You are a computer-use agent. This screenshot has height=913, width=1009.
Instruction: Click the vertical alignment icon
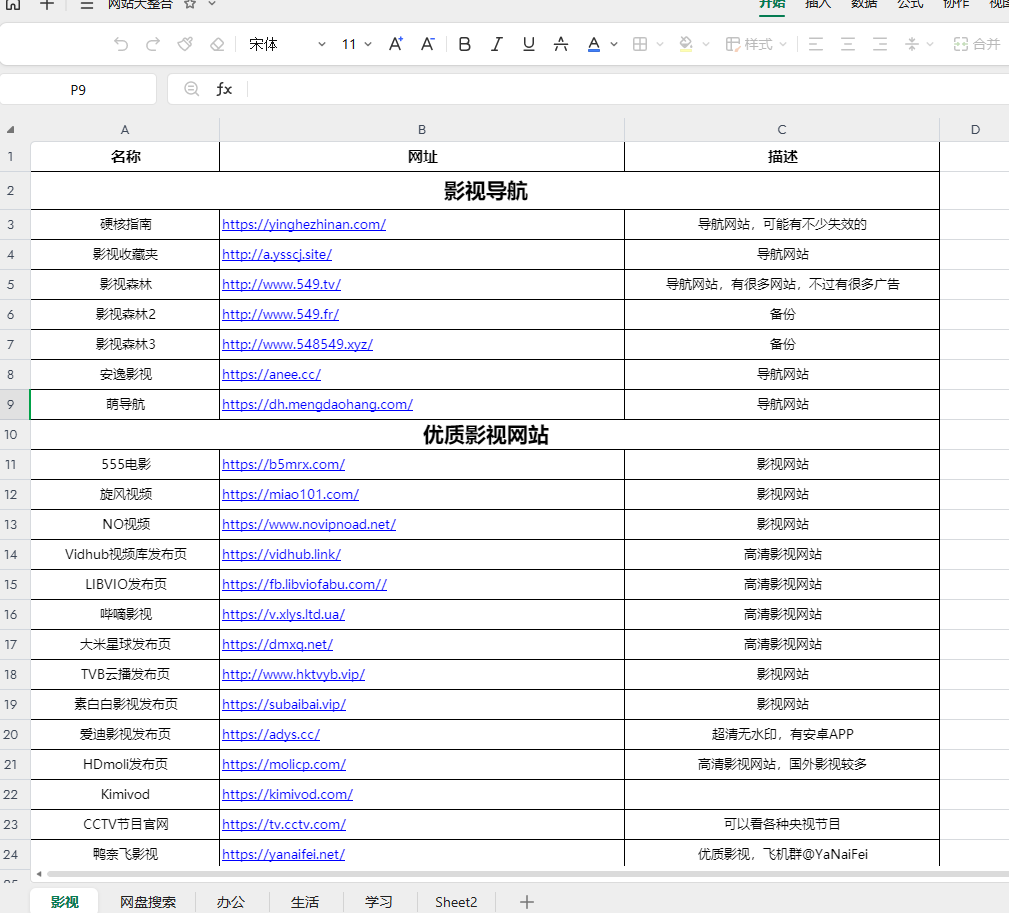(912, 44)
